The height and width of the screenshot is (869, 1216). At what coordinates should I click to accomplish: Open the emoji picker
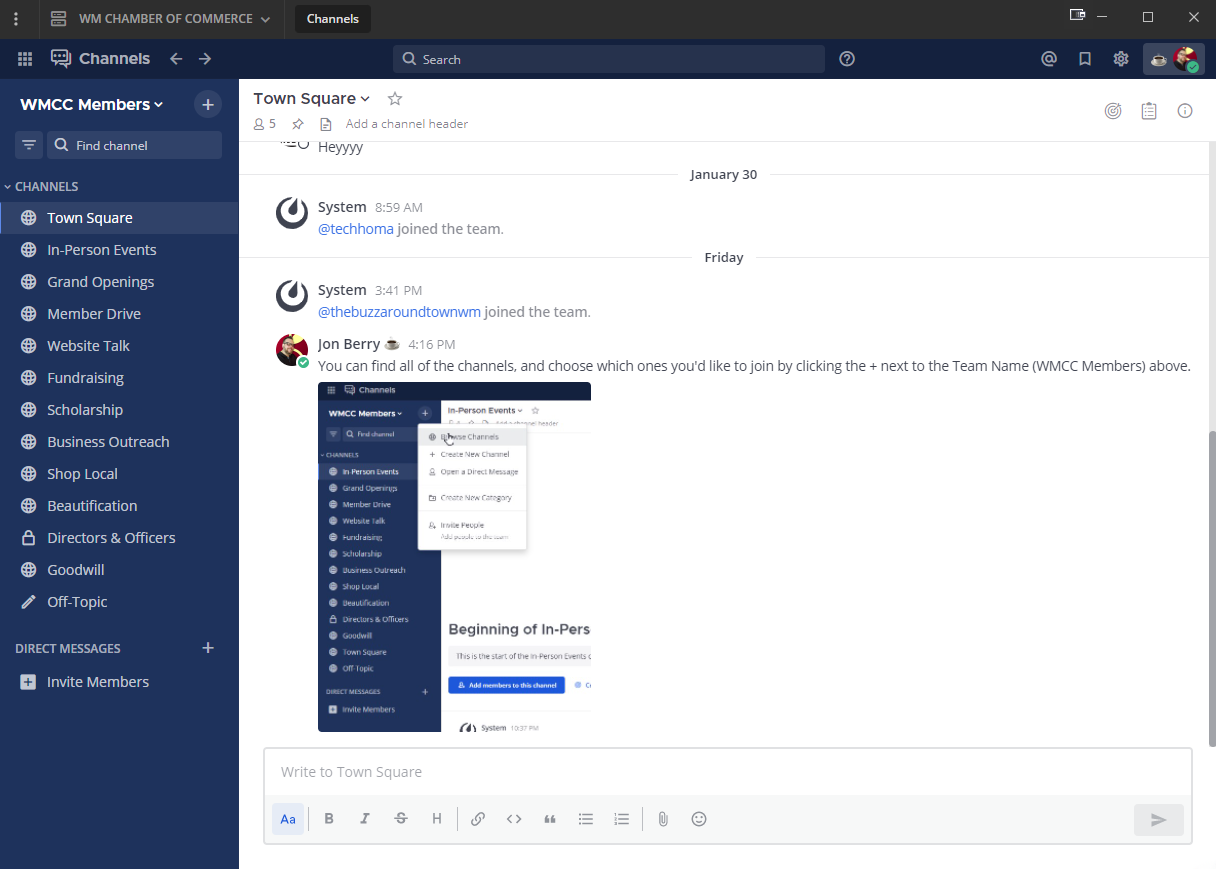[699, 819]
